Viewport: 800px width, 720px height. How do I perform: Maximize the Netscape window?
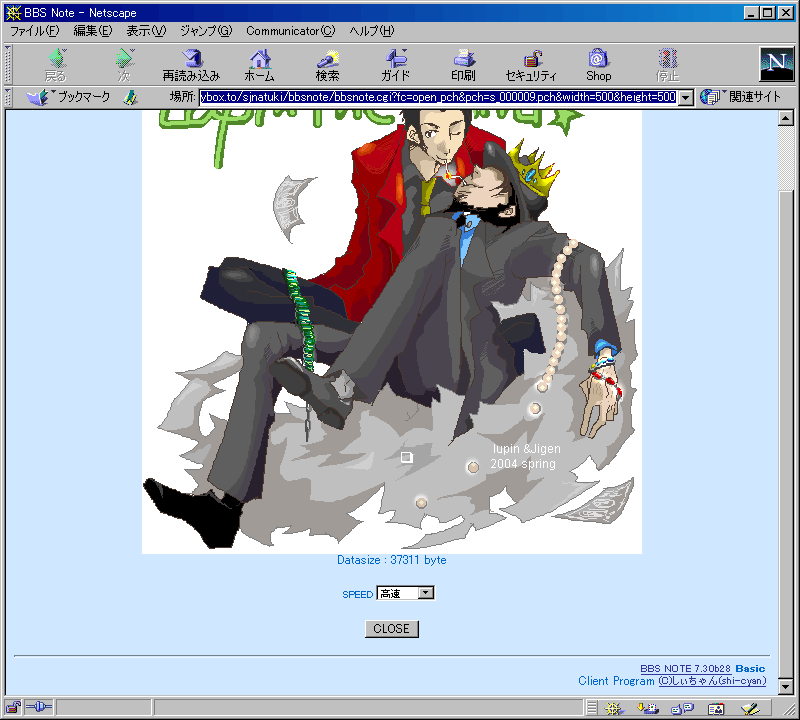[x=767, y=13]
